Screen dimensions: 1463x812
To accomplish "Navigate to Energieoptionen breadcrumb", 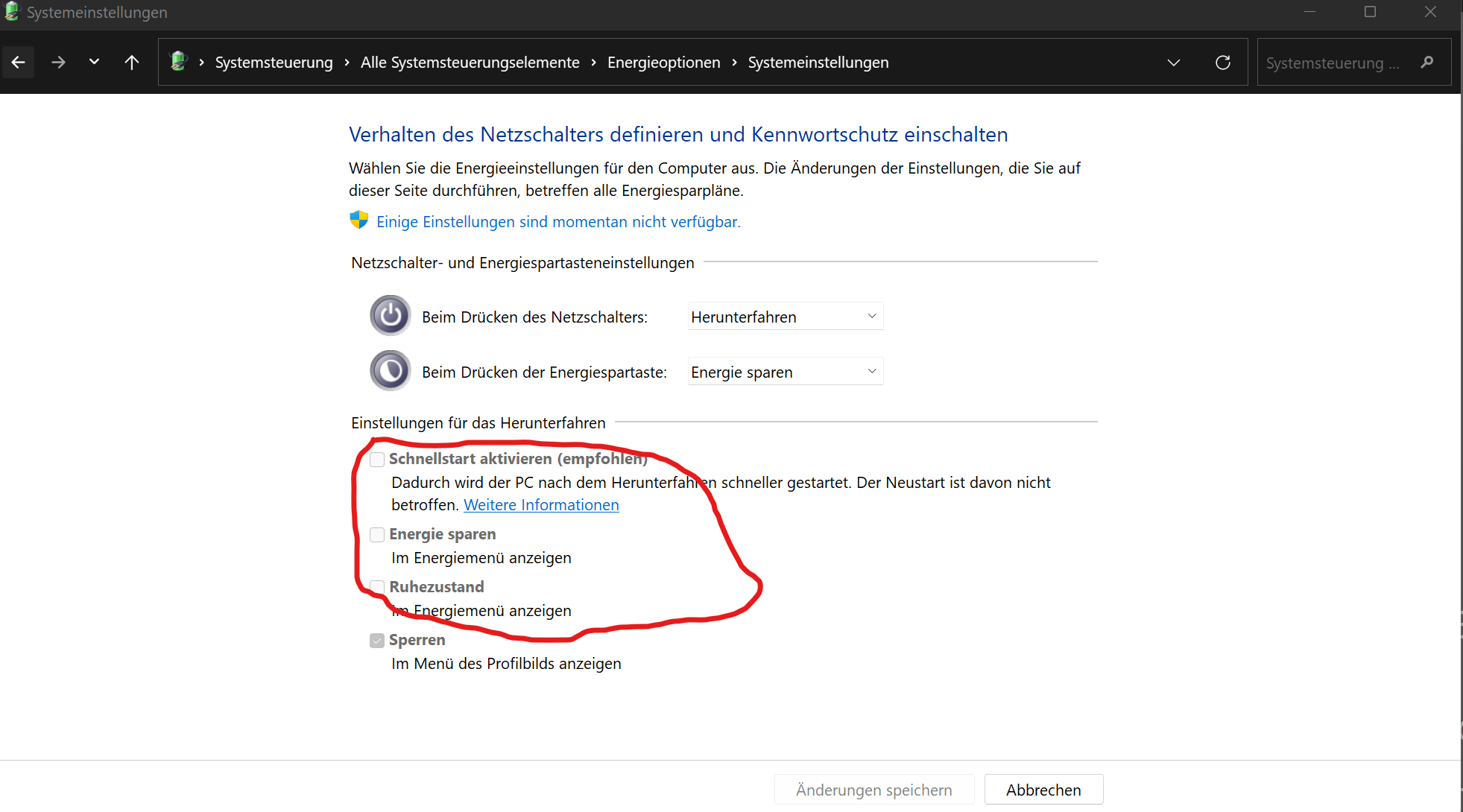I will point(663,63).
